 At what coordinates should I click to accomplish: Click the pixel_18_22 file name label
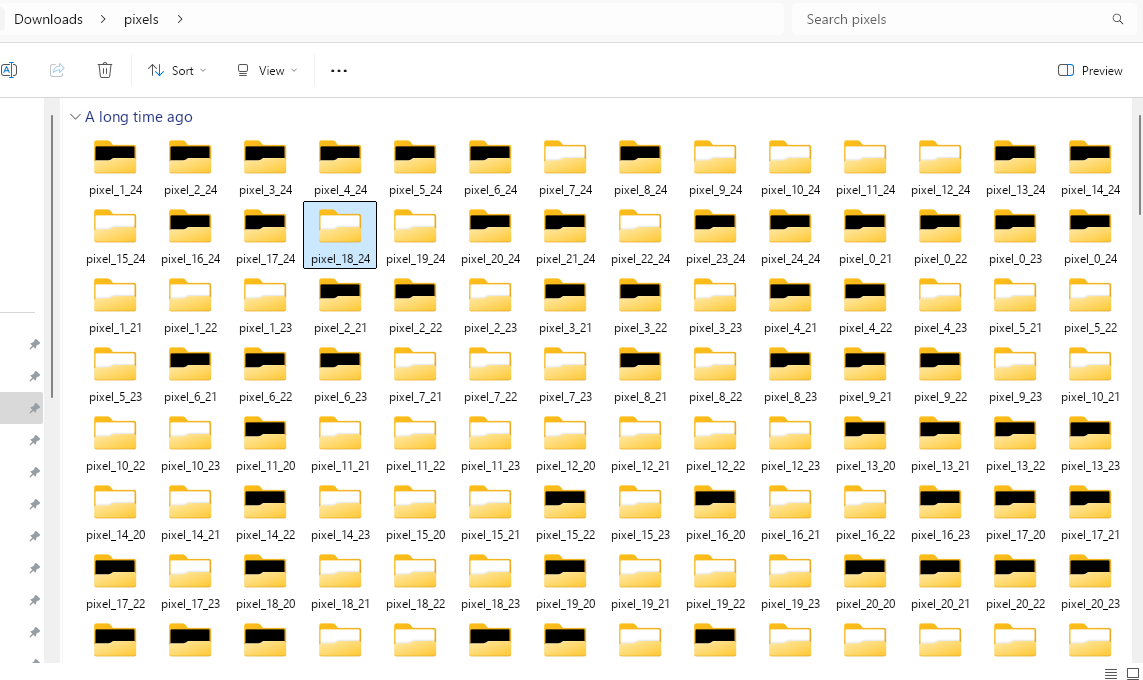pyautogui.click(x=416, y=604)
